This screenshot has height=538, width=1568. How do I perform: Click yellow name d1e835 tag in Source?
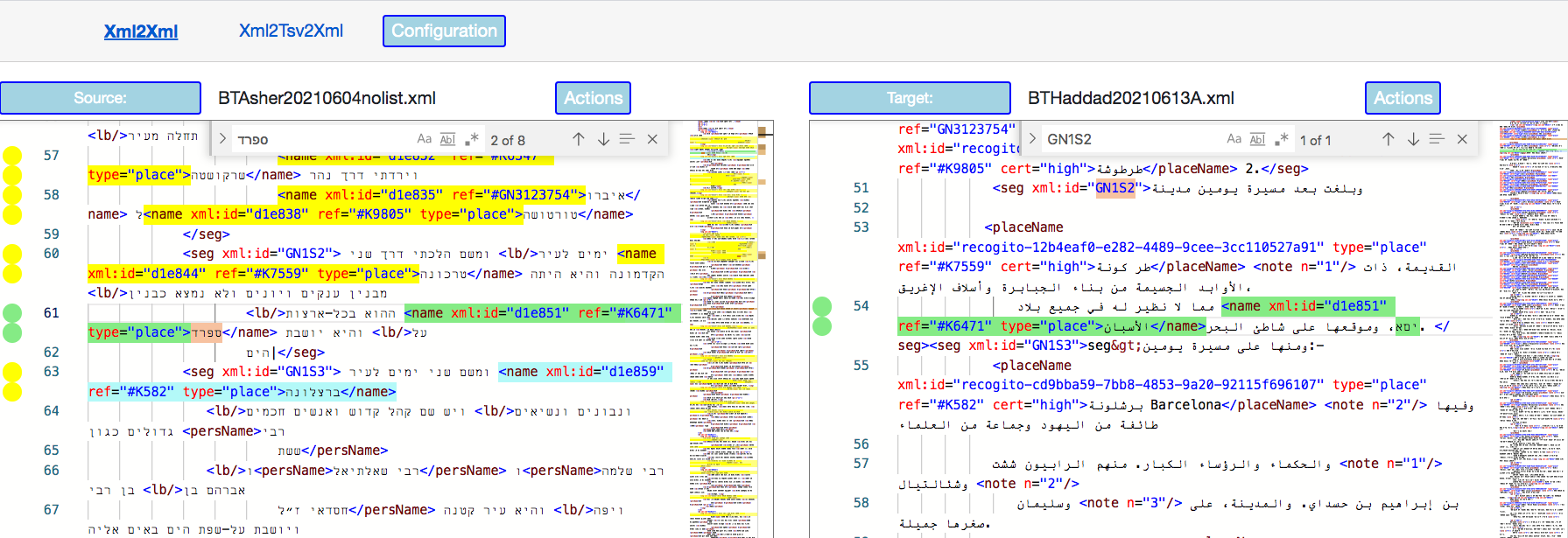coord(432,194)
